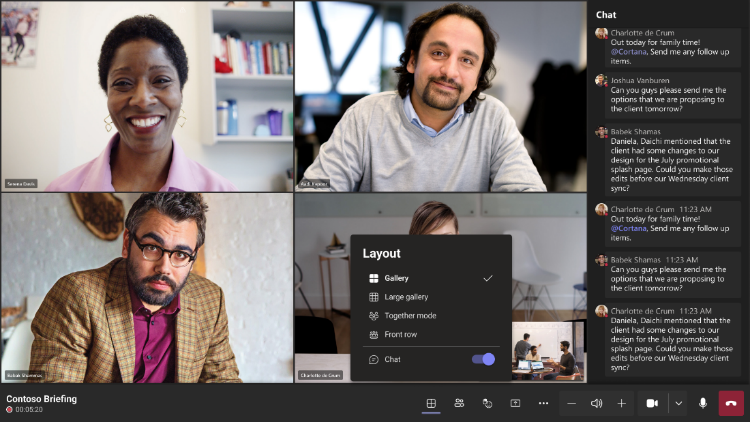Turn off the camera
Screen dimensions: 750x422
652,403
